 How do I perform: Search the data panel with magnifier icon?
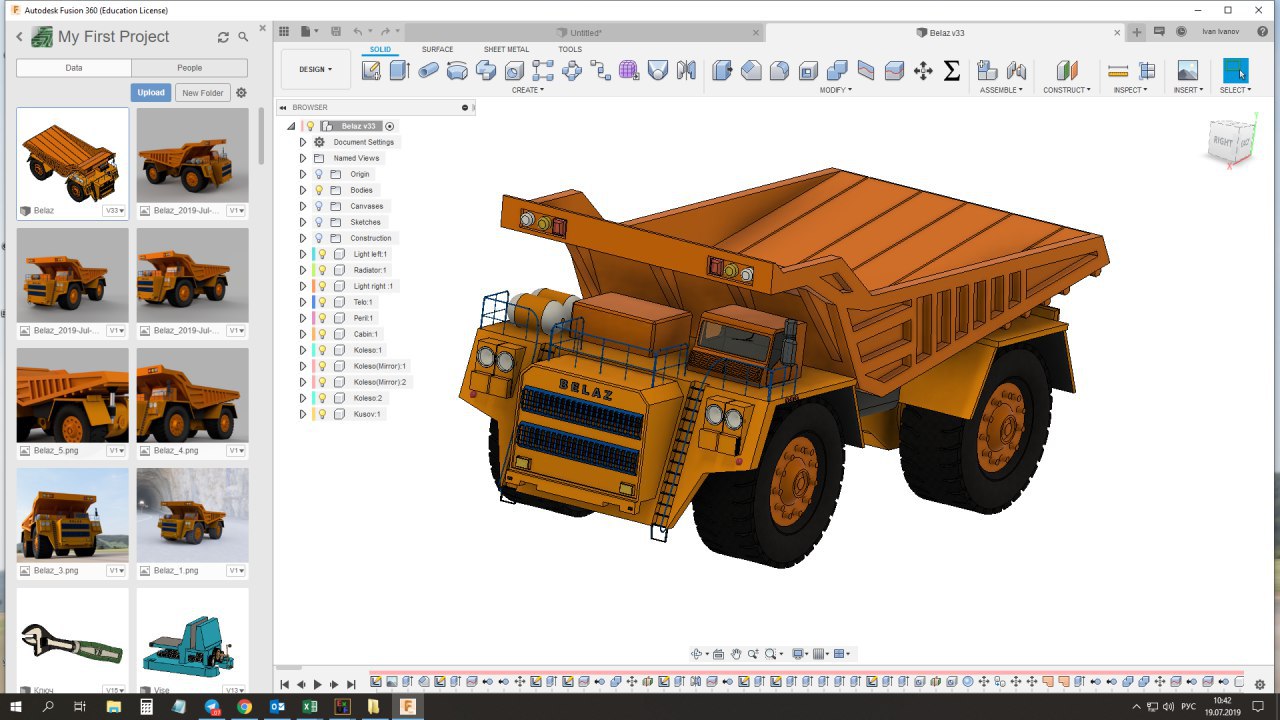coord(243,37)
